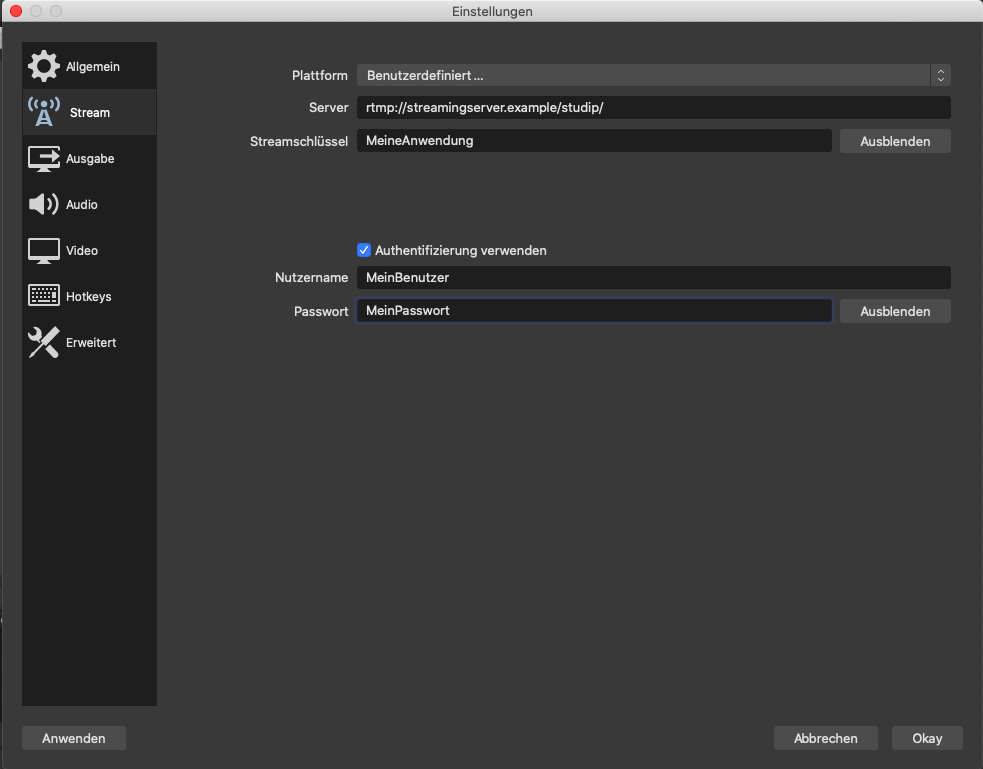Close the Einstellungen window with red button
The width and height of the screenshot is (983, 769).
[16, 11]
